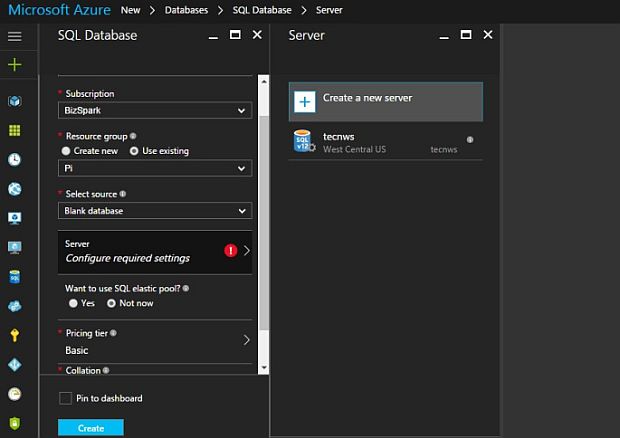Viewport: 620px width, 438px height.
Task: Click the scrollbar up arrow in SQL Database blade
Action: pos(264,81)
